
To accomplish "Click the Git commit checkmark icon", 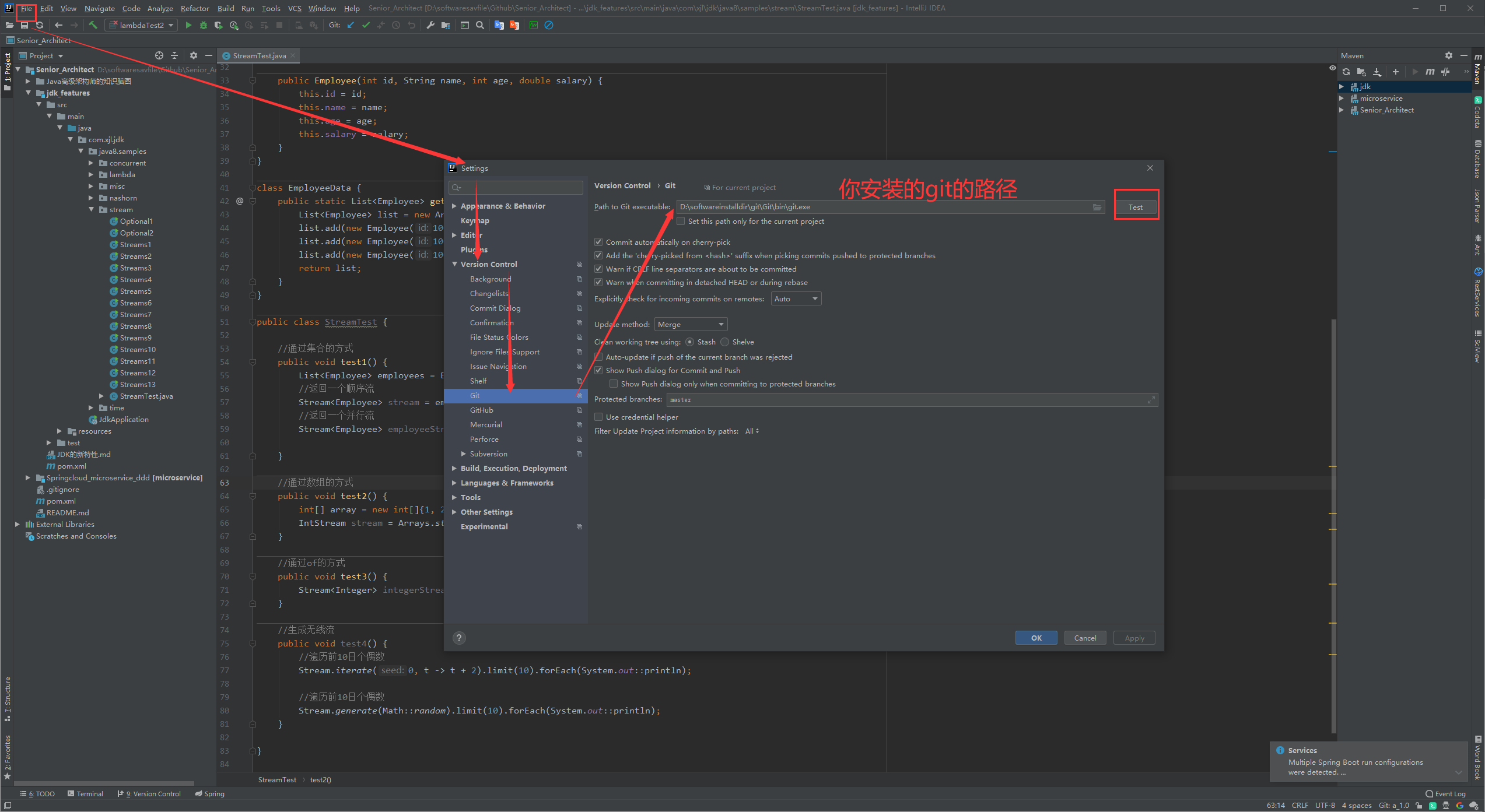I will point(366,25).
